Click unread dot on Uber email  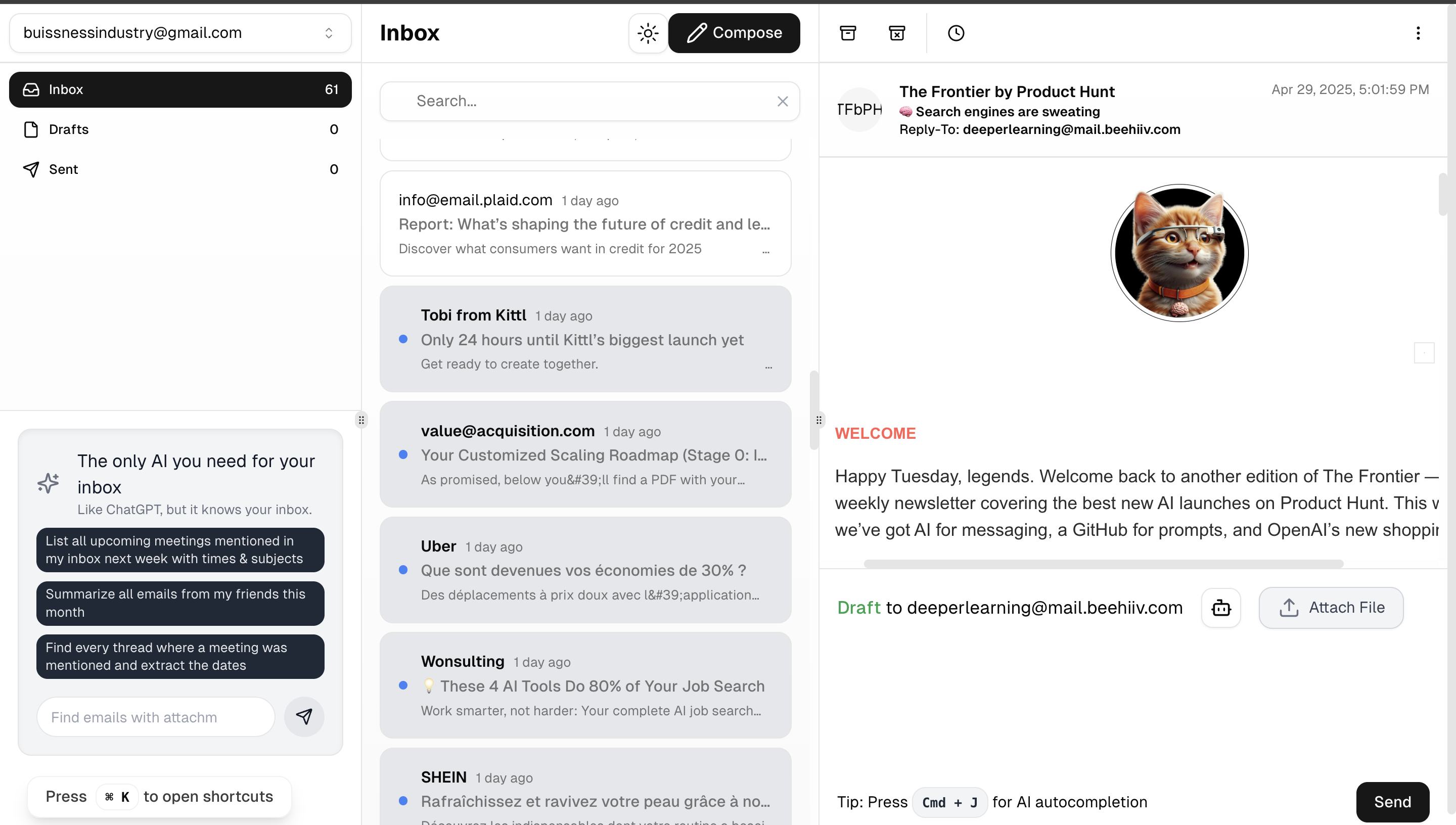point(403,570)
